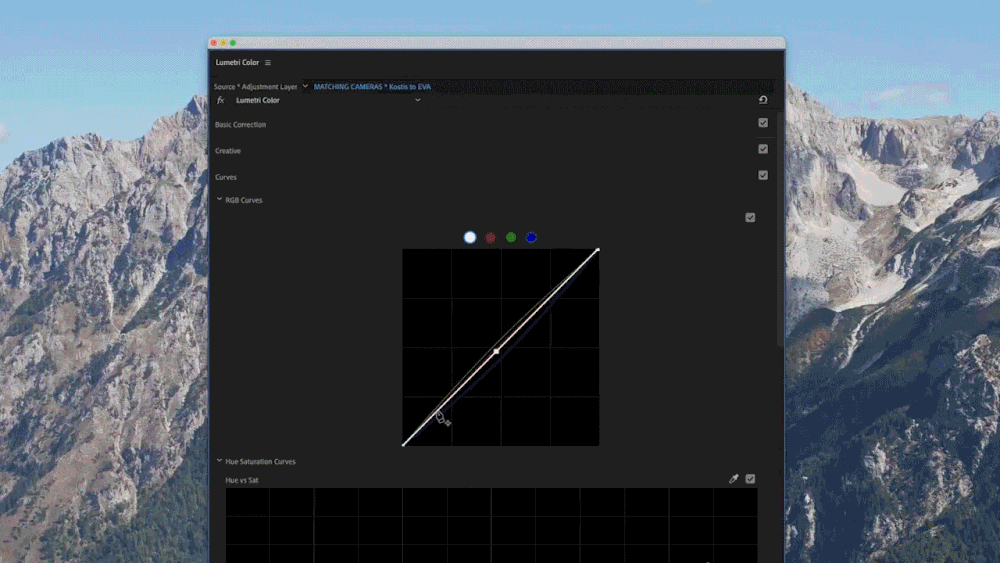Click the top-right curve endpoint
This screenshot has width=1000, height=563.
click(x=598, y=250)
